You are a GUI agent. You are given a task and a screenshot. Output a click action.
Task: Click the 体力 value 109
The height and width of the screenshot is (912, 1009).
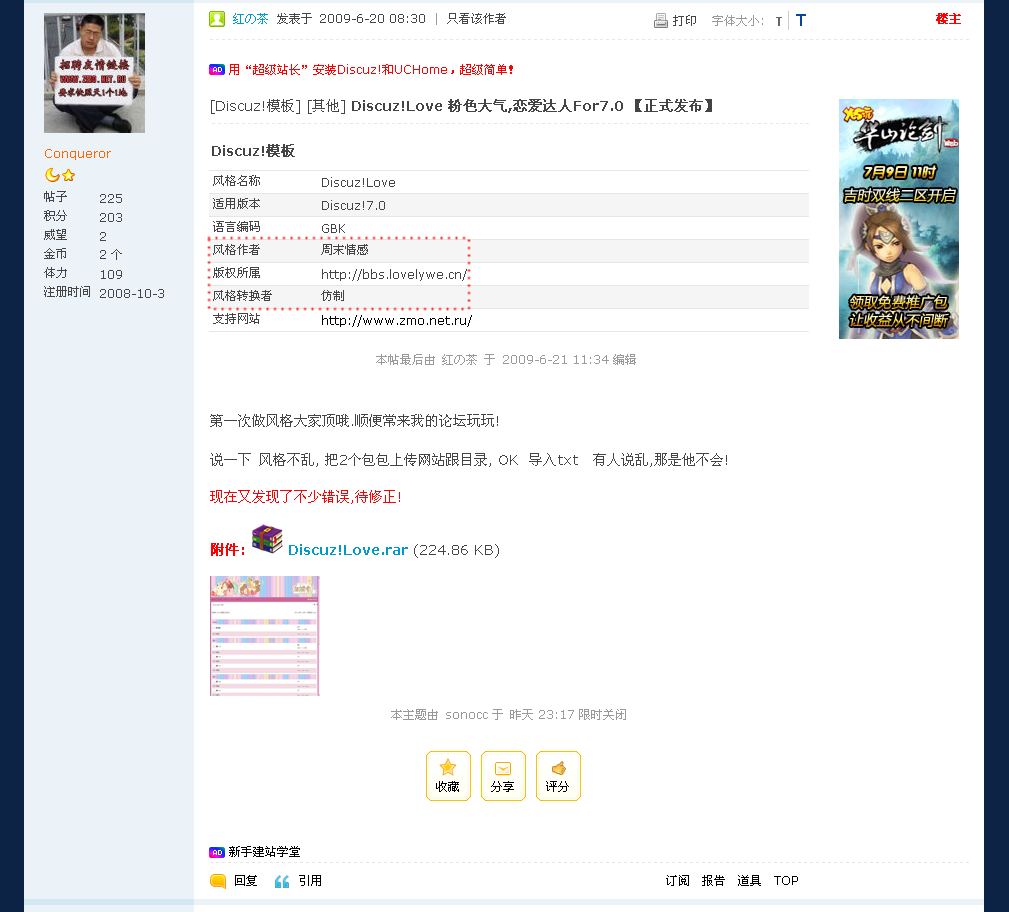click(x=111, y=274)
